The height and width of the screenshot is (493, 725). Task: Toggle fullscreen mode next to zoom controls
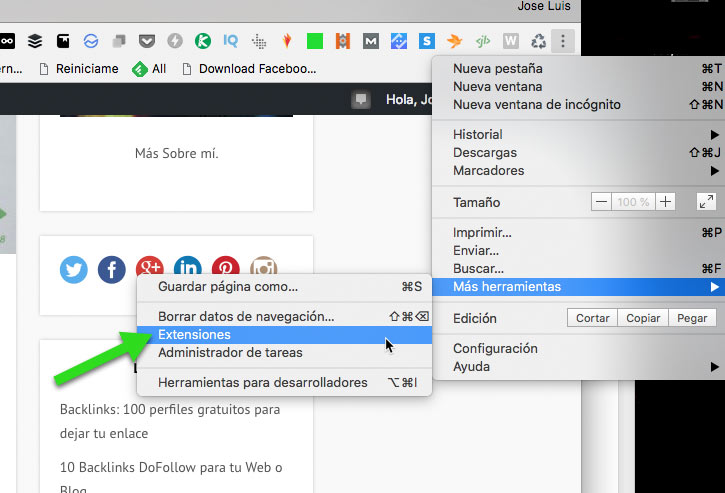coord(705,202)
